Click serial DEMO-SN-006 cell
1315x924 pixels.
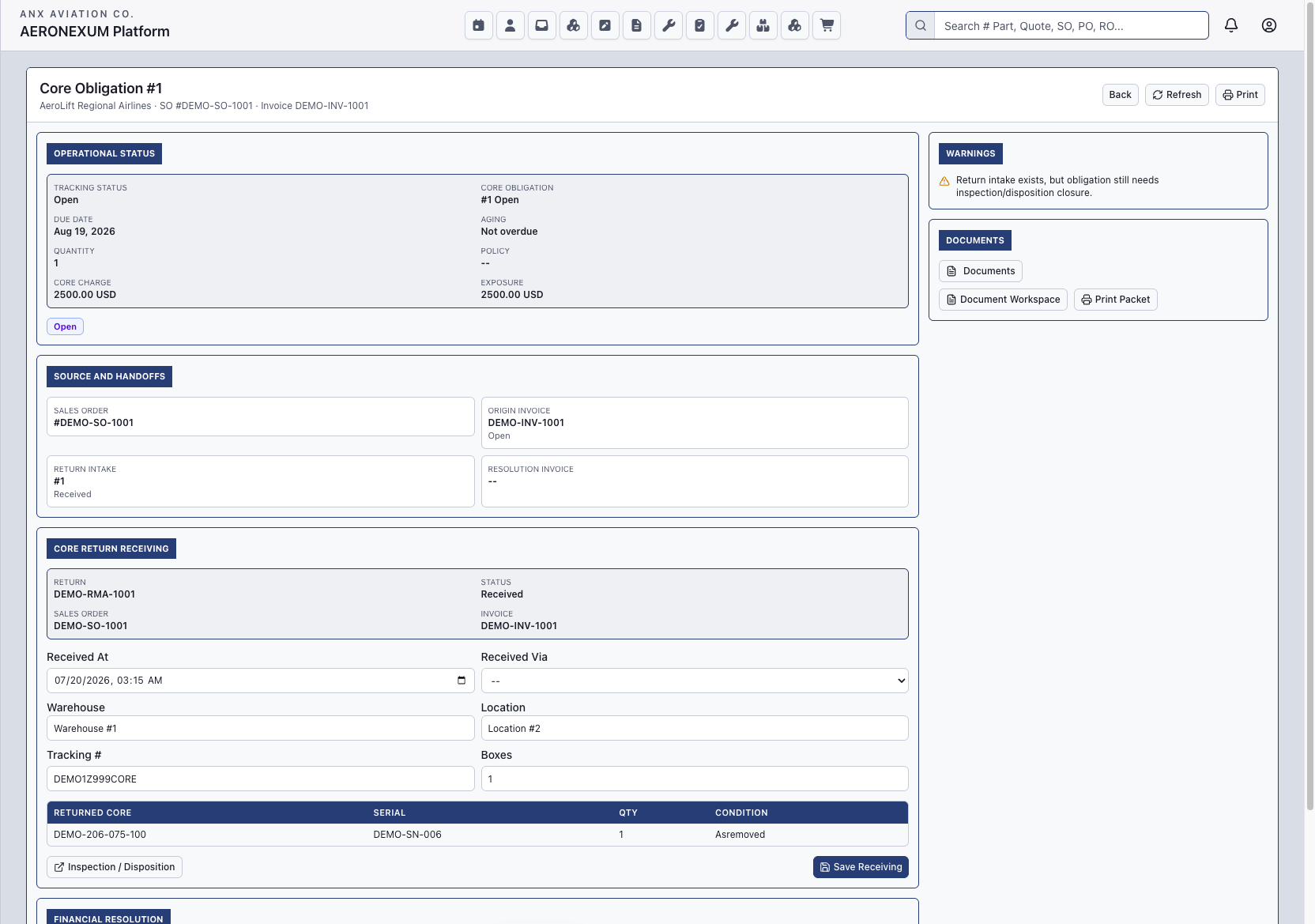408,835
